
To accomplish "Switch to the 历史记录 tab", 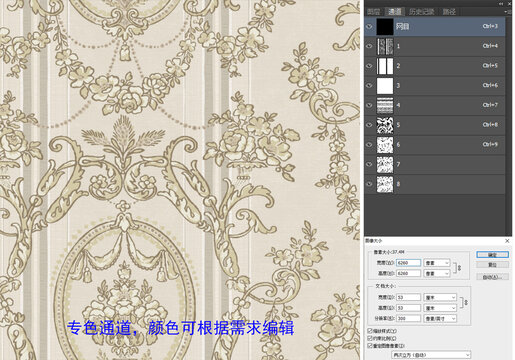I will (x=422, y=12).
